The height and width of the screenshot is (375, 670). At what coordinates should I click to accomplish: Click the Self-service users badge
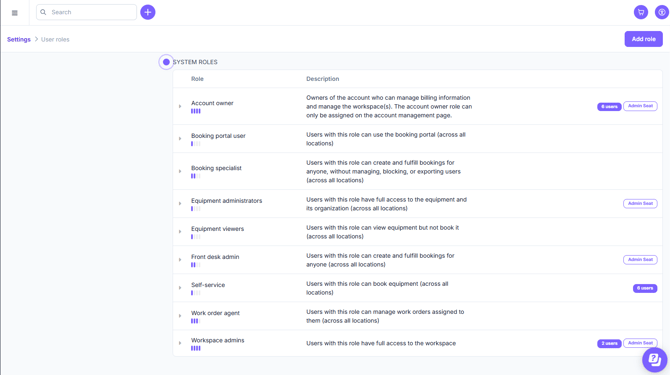[645, 288]
